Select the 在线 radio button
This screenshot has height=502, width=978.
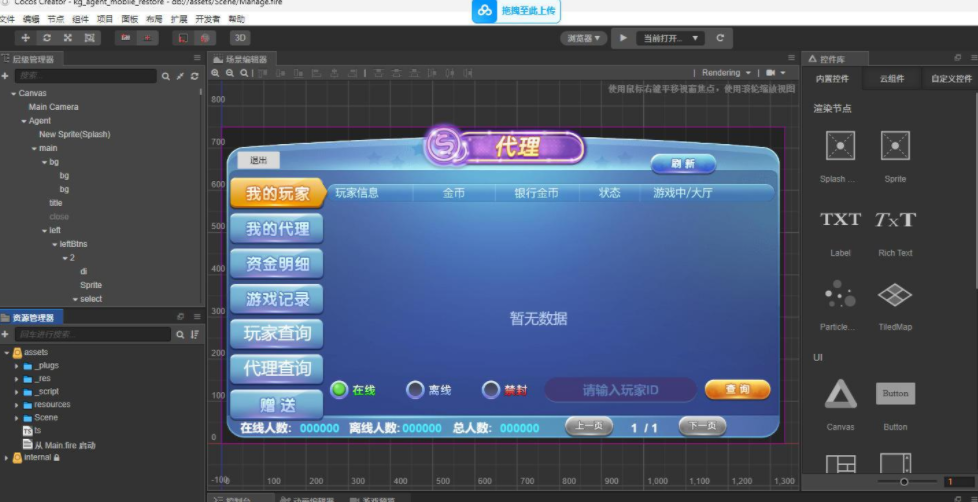[339, 390]
